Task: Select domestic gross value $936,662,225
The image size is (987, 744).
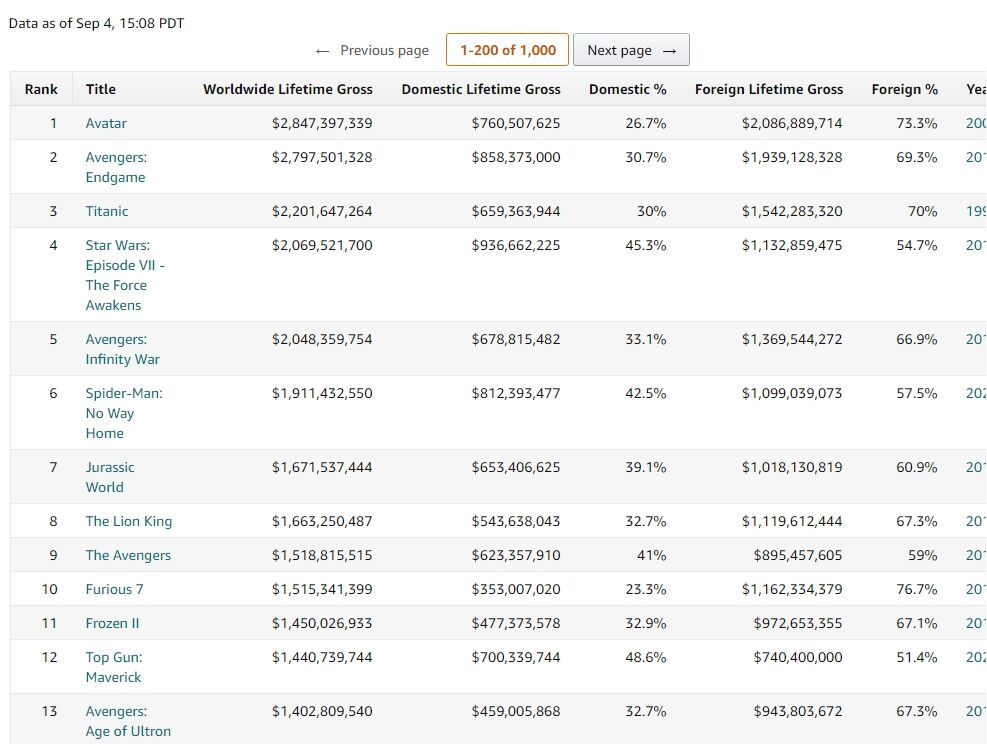Action: 516,245
